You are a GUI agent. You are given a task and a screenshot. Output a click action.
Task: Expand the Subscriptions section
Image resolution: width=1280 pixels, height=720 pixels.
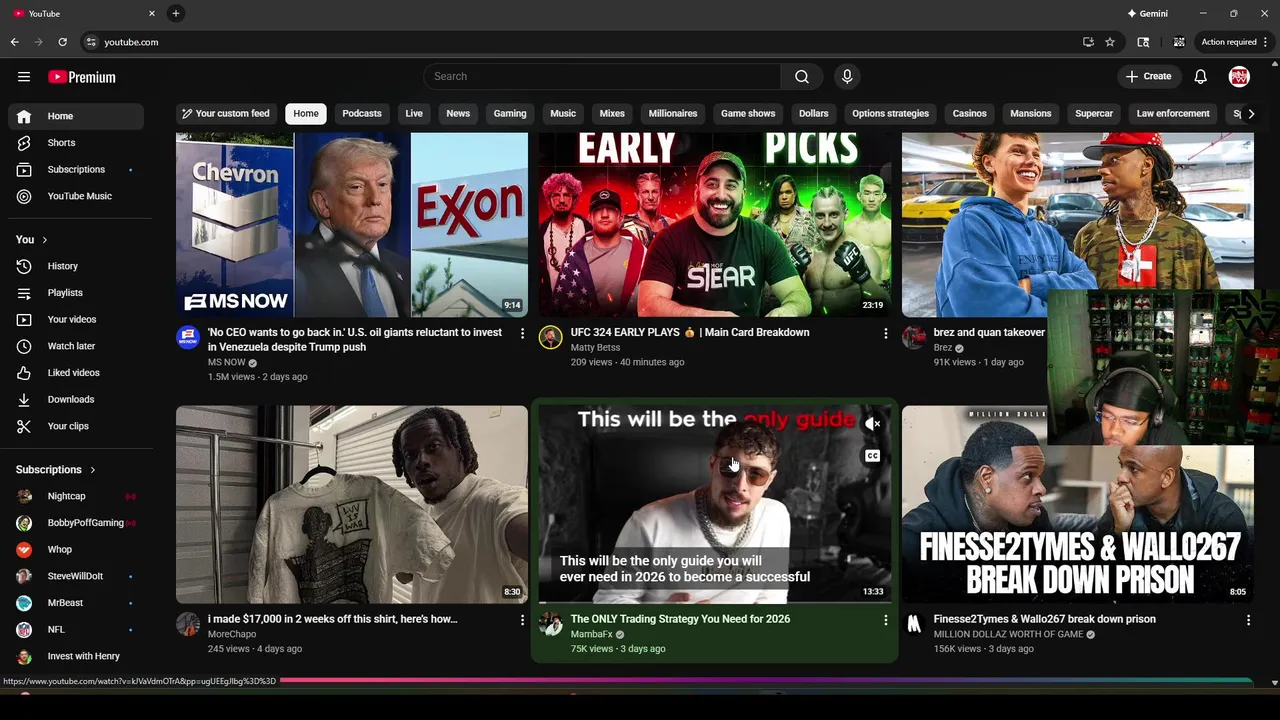point(56,470)
